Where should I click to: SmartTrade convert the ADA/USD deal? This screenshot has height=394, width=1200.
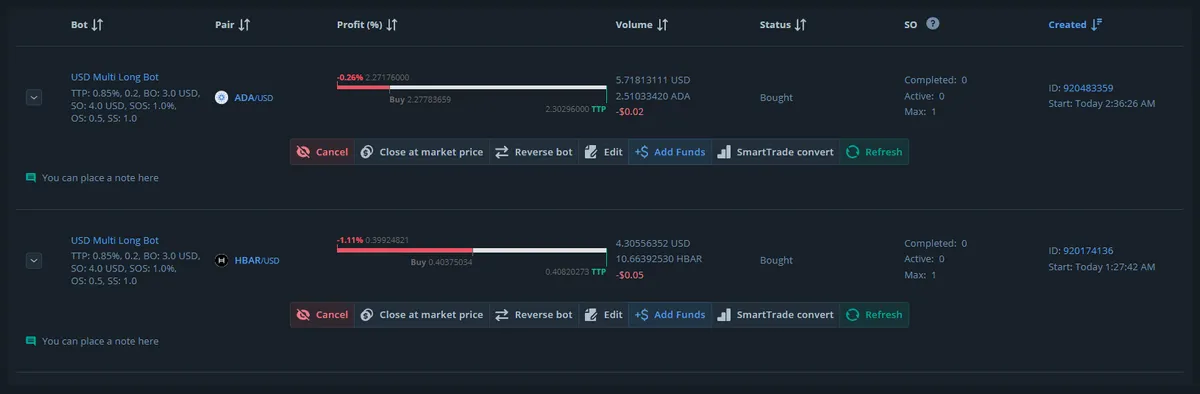[775, 152]
